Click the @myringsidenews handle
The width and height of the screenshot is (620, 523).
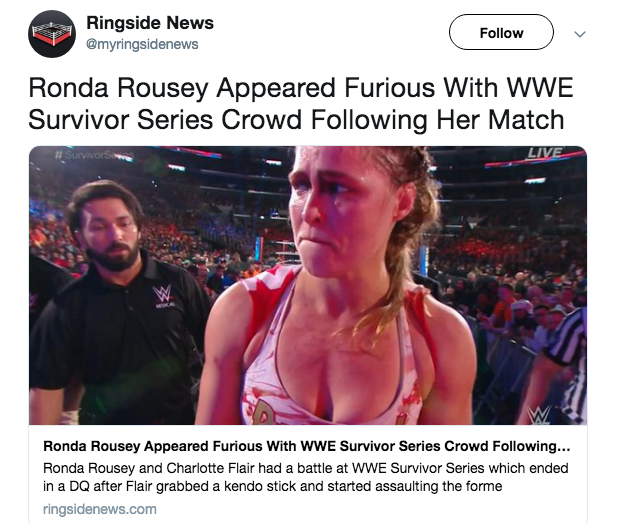pyautogui.click(x=142, y=44)
